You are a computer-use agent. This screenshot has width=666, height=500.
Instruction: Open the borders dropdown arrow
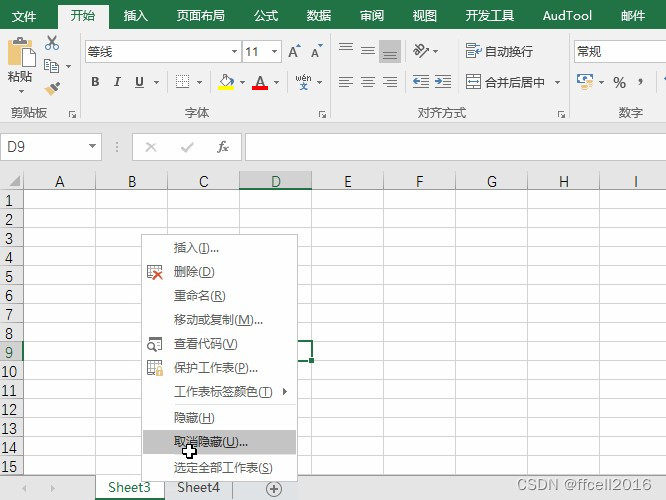click(x=200, y=82)
